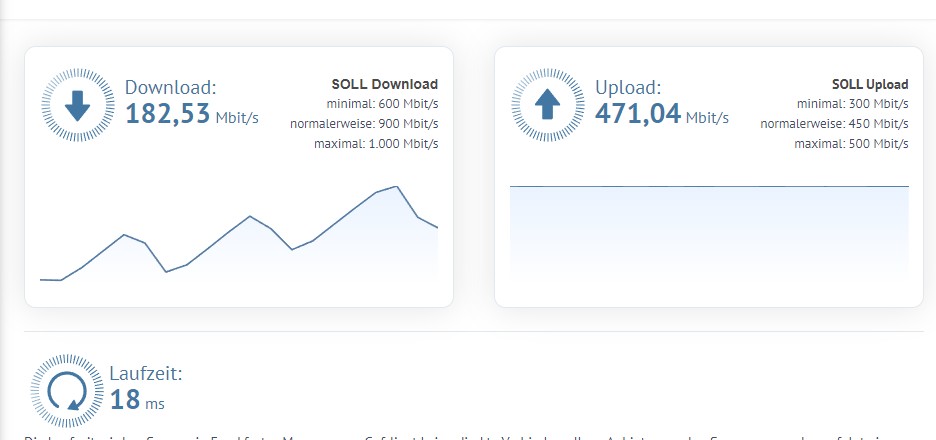
Task: Click the SOLL Download heading
Action: pyautogui.click(x=385, y=84)
